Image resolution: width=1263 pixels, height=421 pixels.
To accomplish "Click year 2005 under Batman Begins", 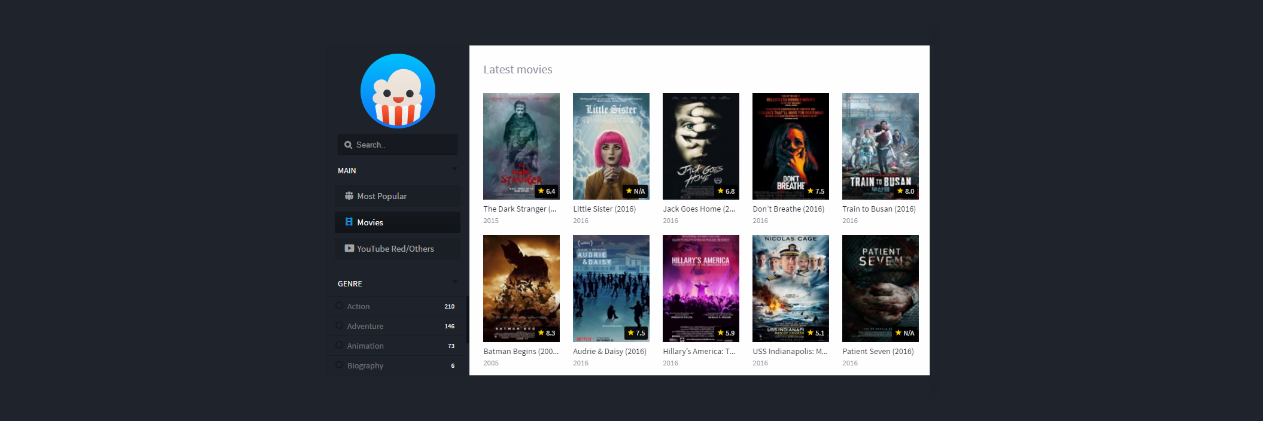I will (x=491, y=363).
